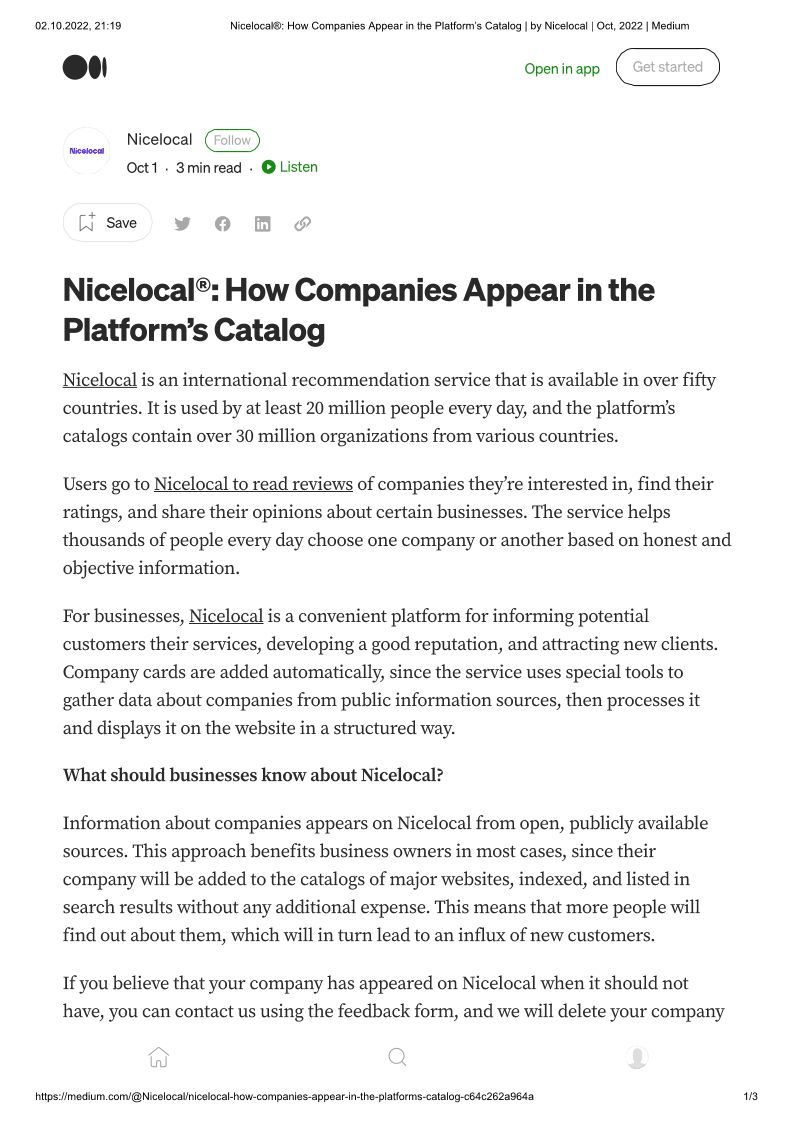The image size is (793, 1123).
Task: Copy the article link icon
Action: click(x=302, y=224)
